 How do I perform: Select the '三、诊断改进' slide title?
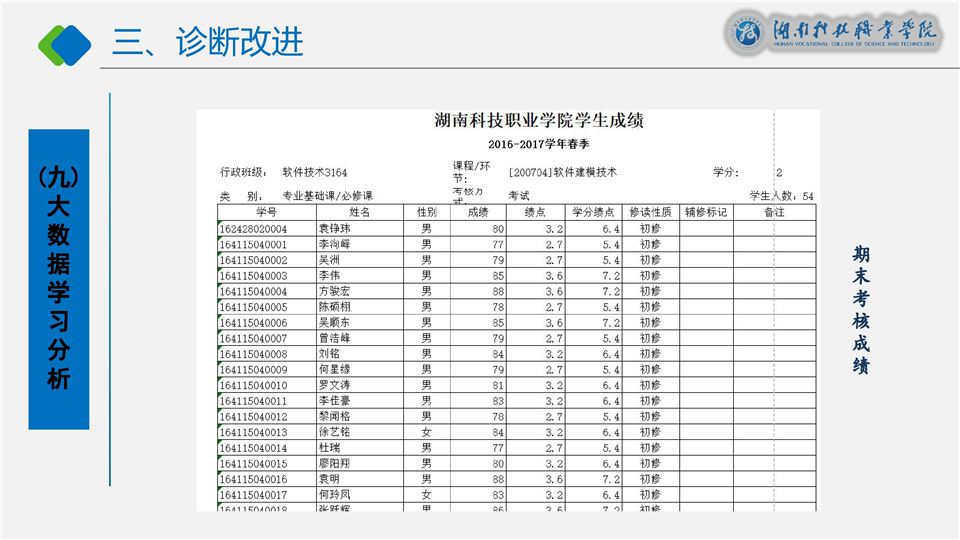point(208,42)
